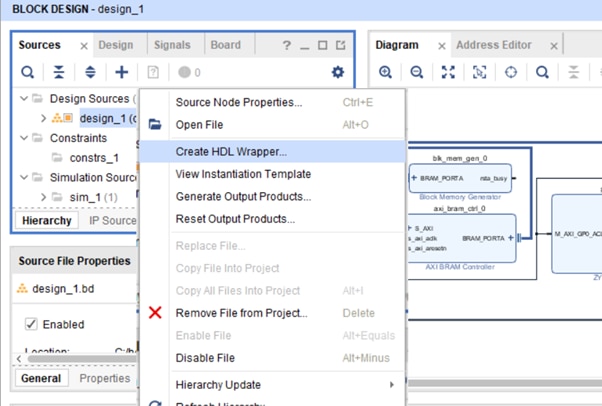Select the IP Sources bottom tab
Screen dimensions: 602x406
tap(112, 220)
